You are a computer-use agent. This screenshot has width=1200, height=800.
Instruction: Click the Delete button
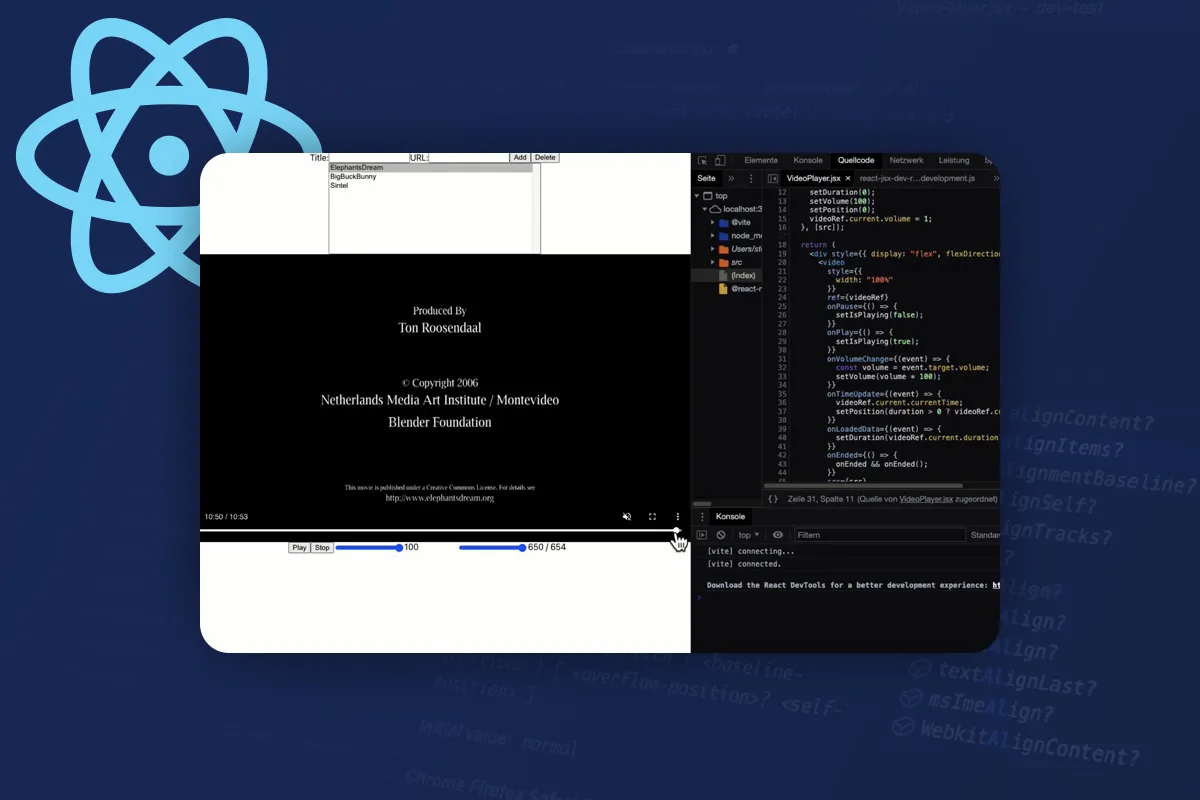coord(545,158)
